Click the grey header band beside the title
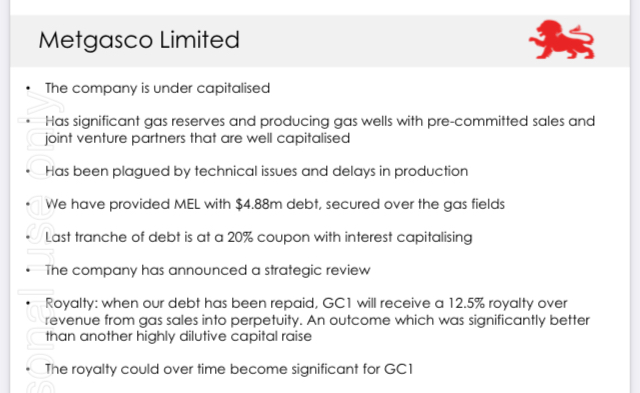 [x=384, y=41]
